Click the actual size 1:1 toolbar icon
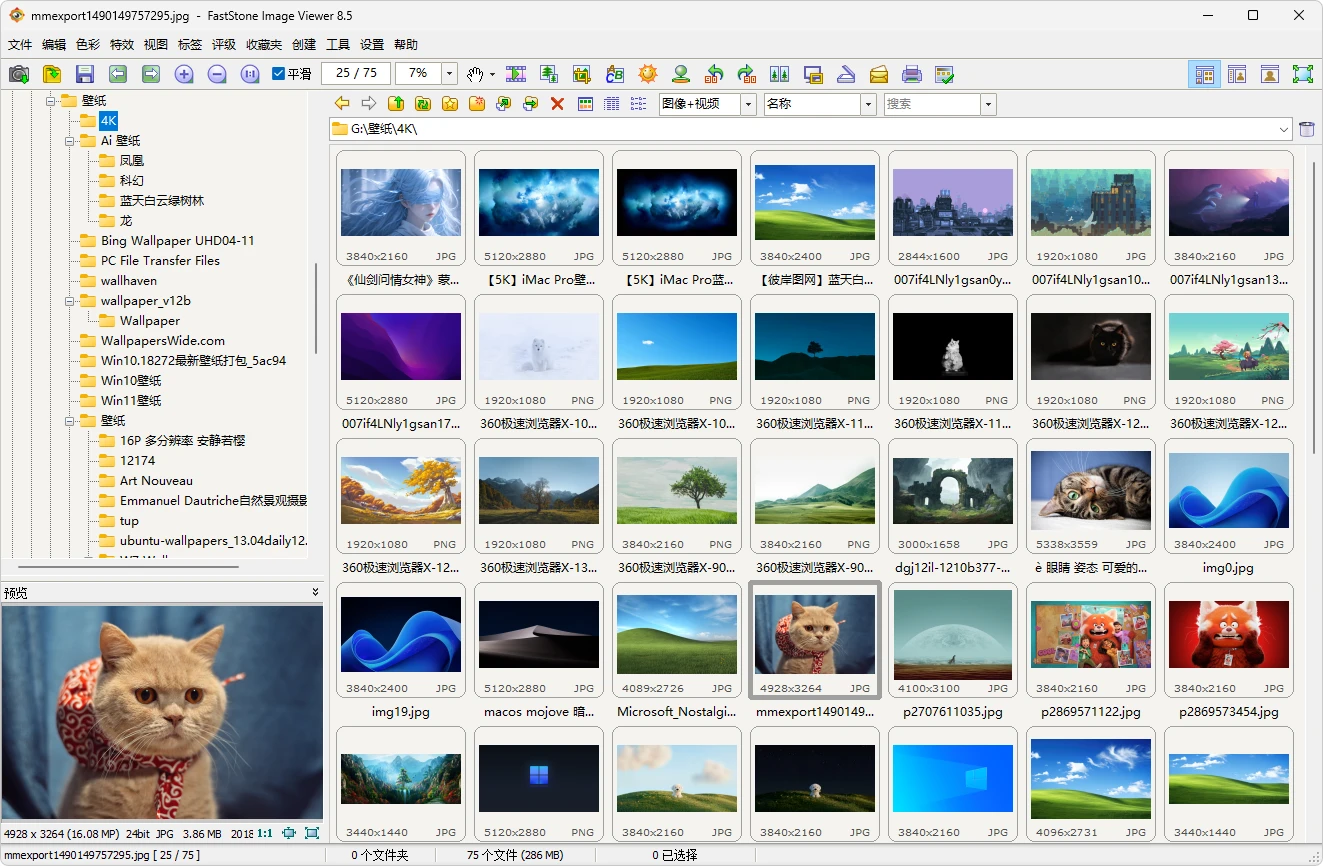 [x=250, y=74]
